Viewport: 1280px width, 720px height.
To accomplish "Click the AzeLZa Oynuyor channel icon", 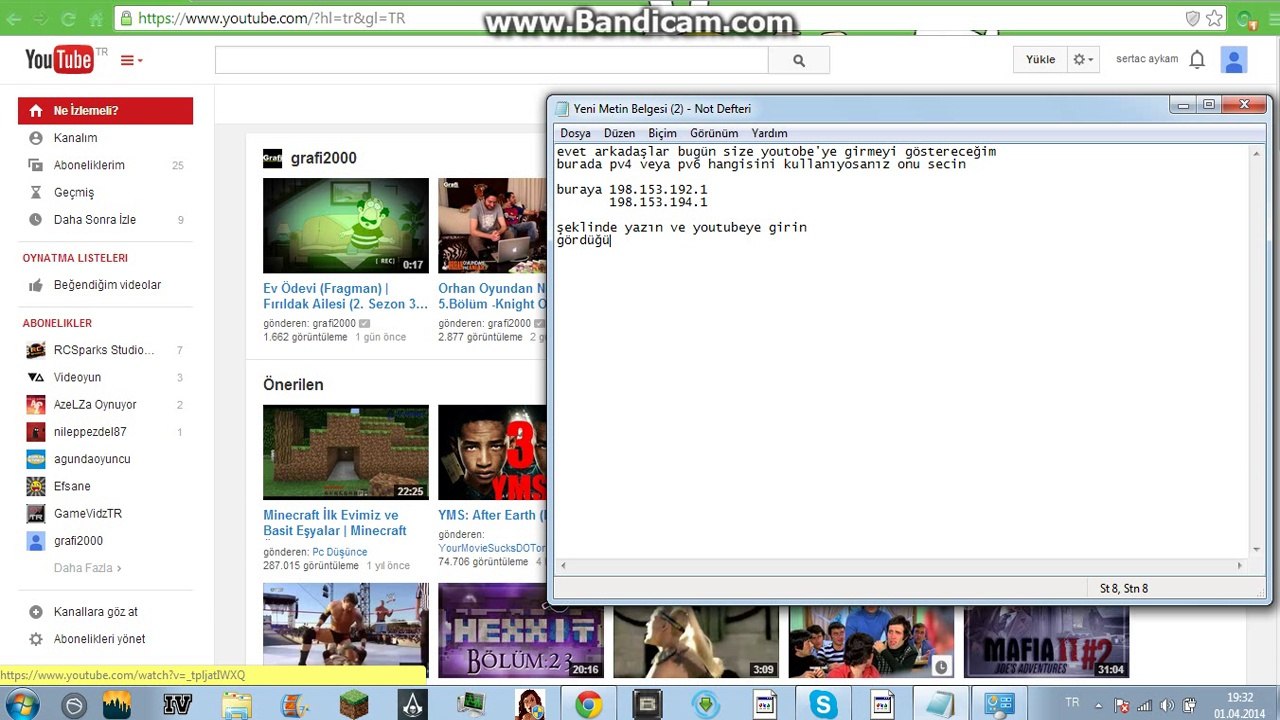I will [36, 405].
